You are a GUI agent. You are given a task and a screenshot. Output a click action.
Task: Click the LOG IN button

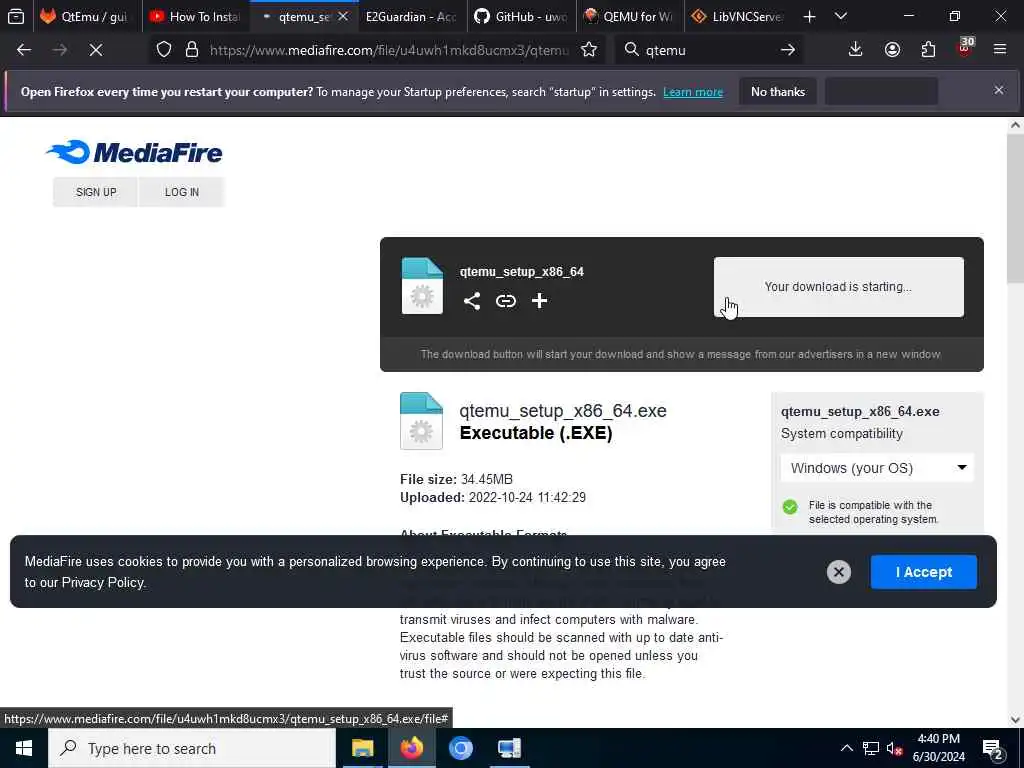click(182, 192)
